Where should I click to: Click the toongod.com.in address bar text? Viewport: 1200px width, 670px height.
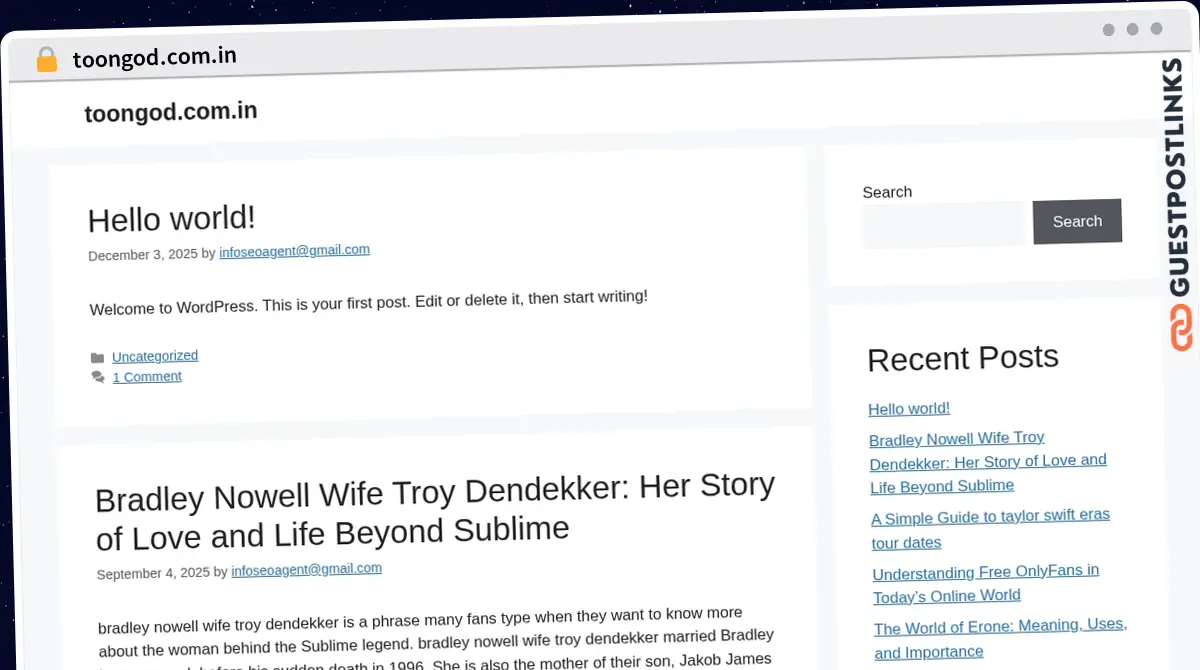(x=155, y=58)
